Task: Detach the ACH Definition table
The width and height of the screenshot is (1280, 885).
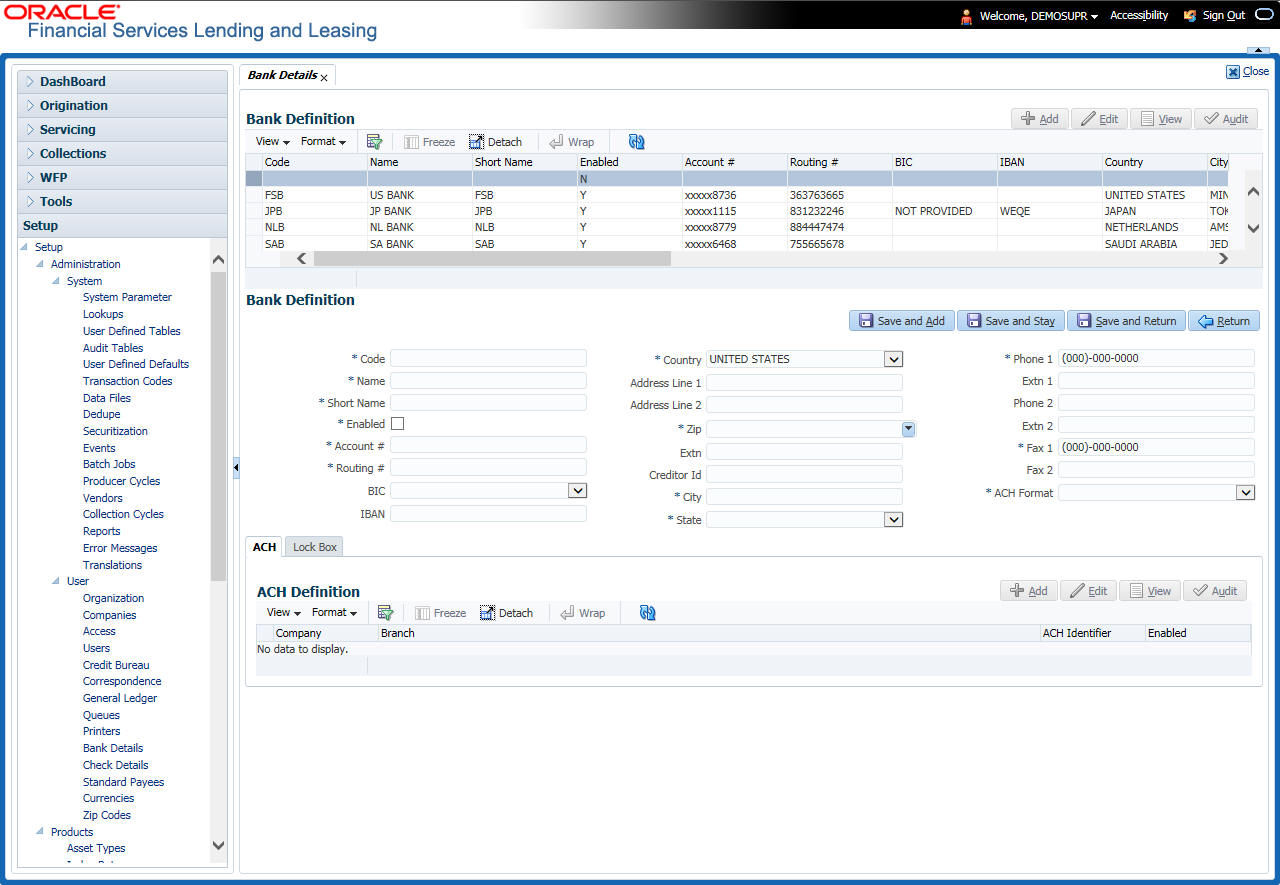Action: [507, 613]
